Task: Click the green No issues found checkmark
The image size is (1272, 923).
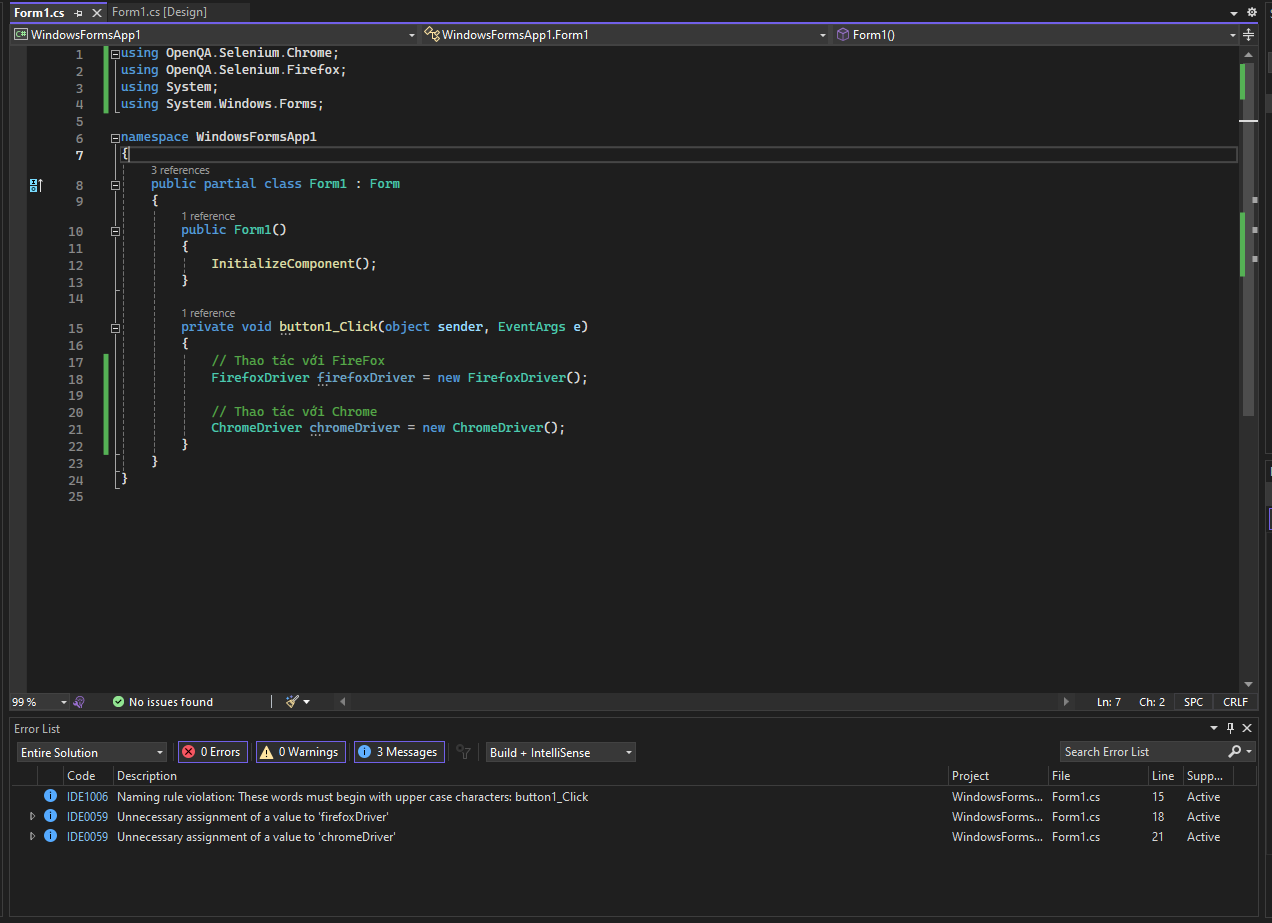Action: (x=118, y=702)
